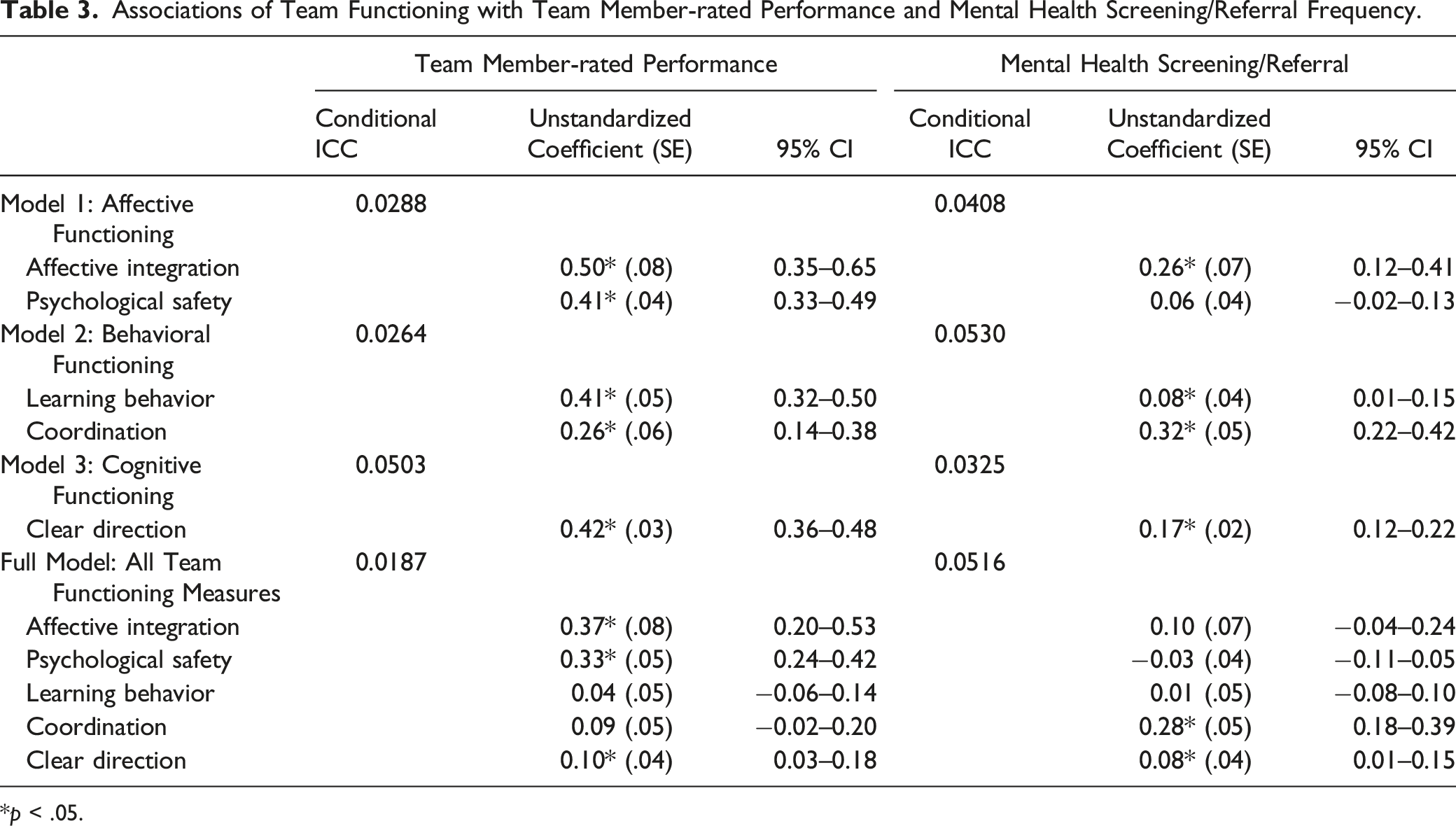
Task: Select the 0.0530 conditional ICC value
Action: point(969,334)
